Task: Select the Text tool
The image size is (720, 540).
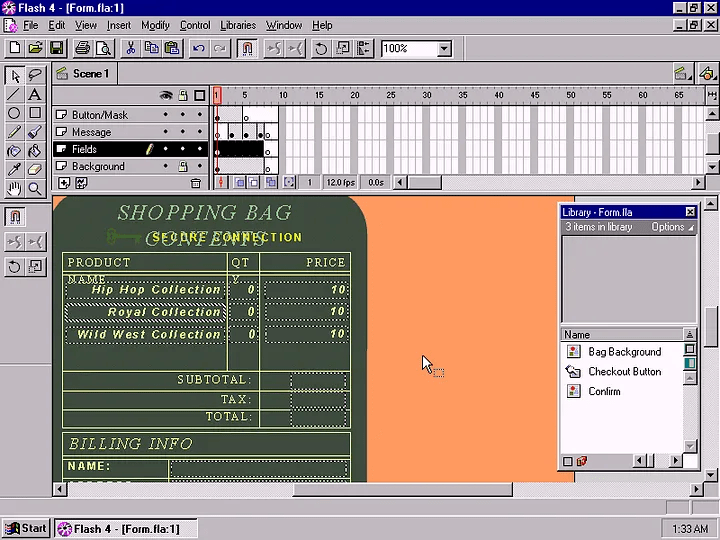Action: [35, 94]
